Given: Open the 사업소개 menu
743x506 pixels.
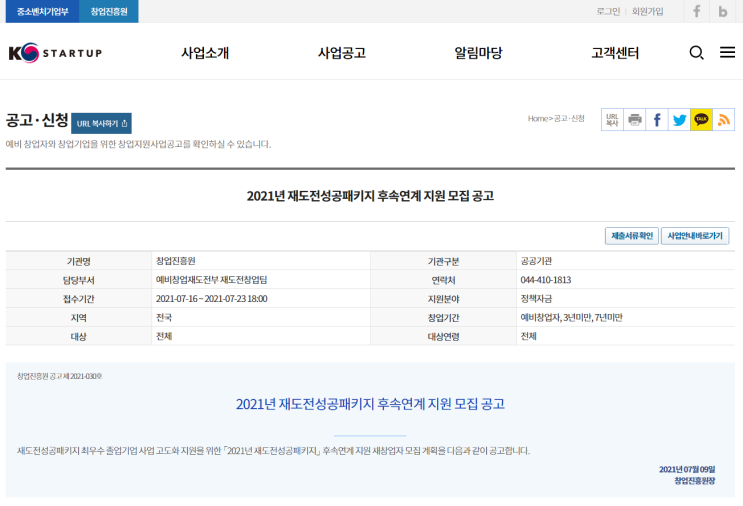Looking at the screenshot, I should (205, 53).
